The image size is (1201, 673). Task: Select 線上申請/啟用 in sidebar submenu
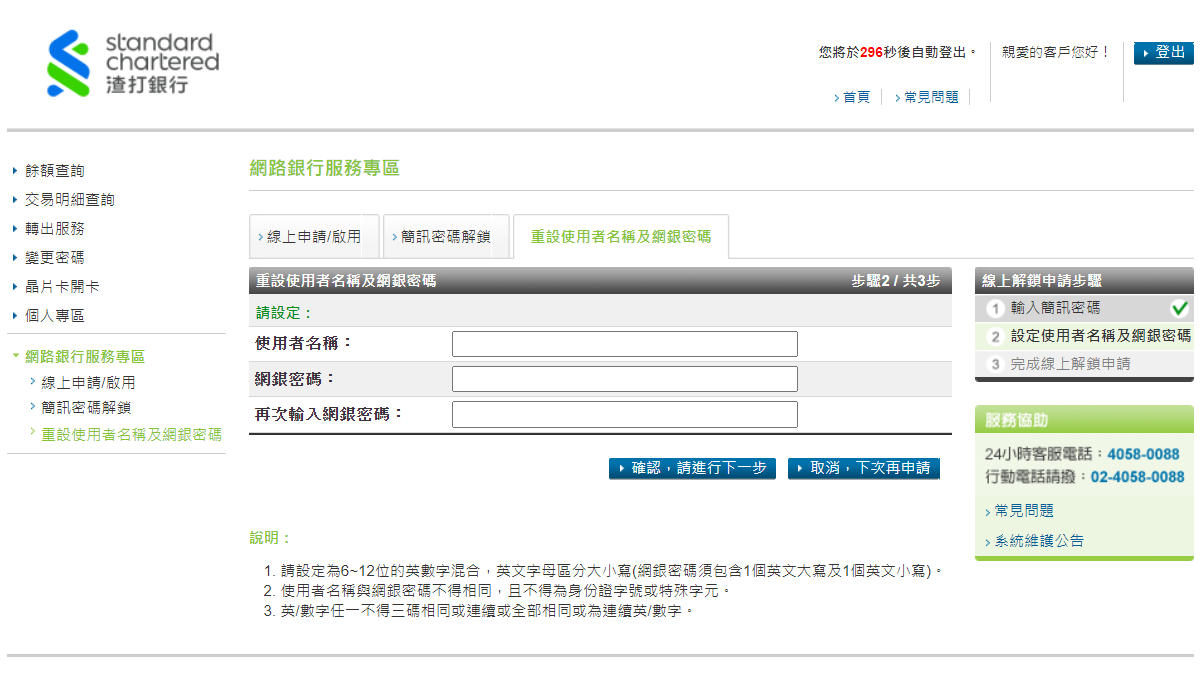(x=88, y=383)
